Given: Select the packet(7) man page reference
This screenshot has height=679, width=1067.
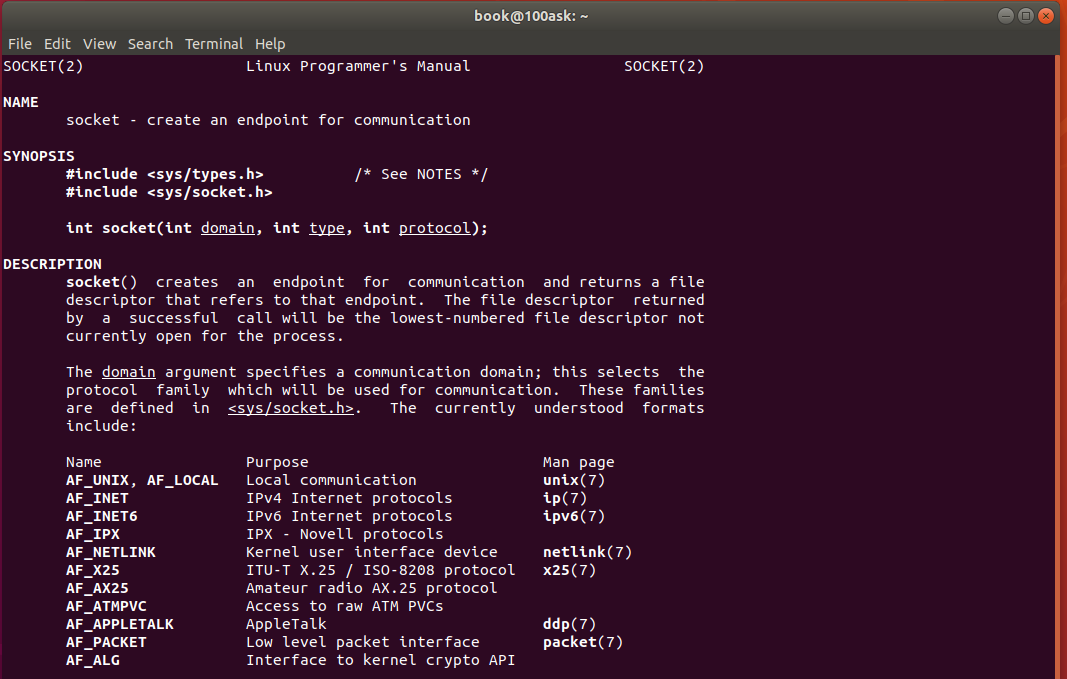Looking at the screenshot, I should click(x=582, y=642).
